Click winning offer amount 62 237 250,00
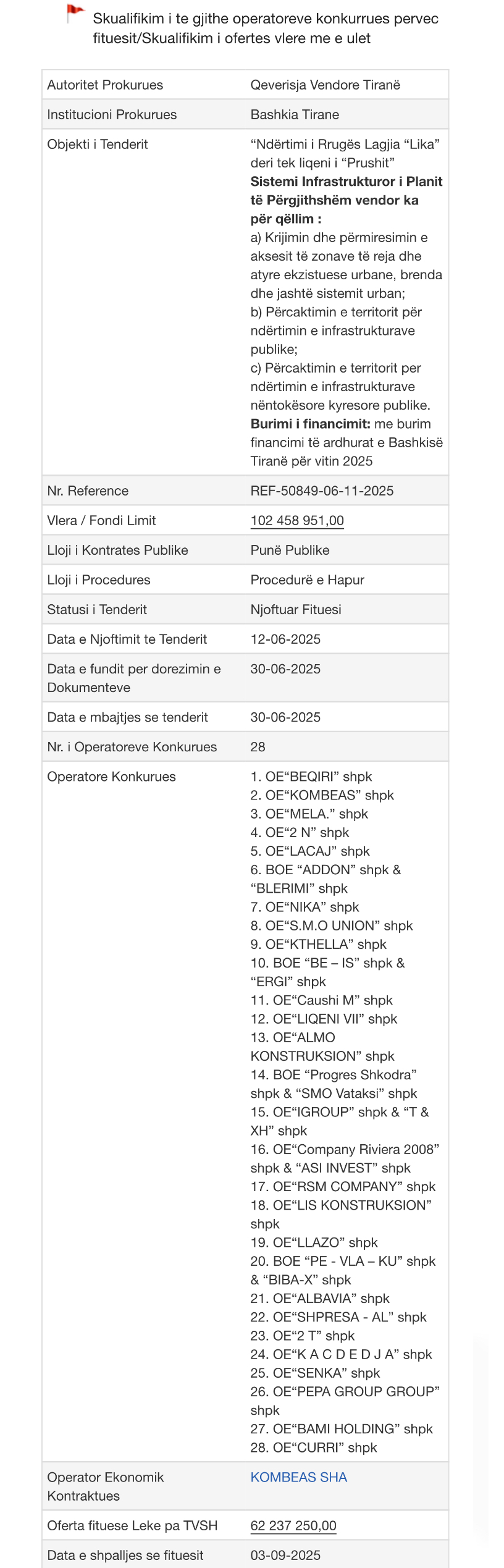The height and width of the screenshot is (1568, 504). pos(293,1525)
